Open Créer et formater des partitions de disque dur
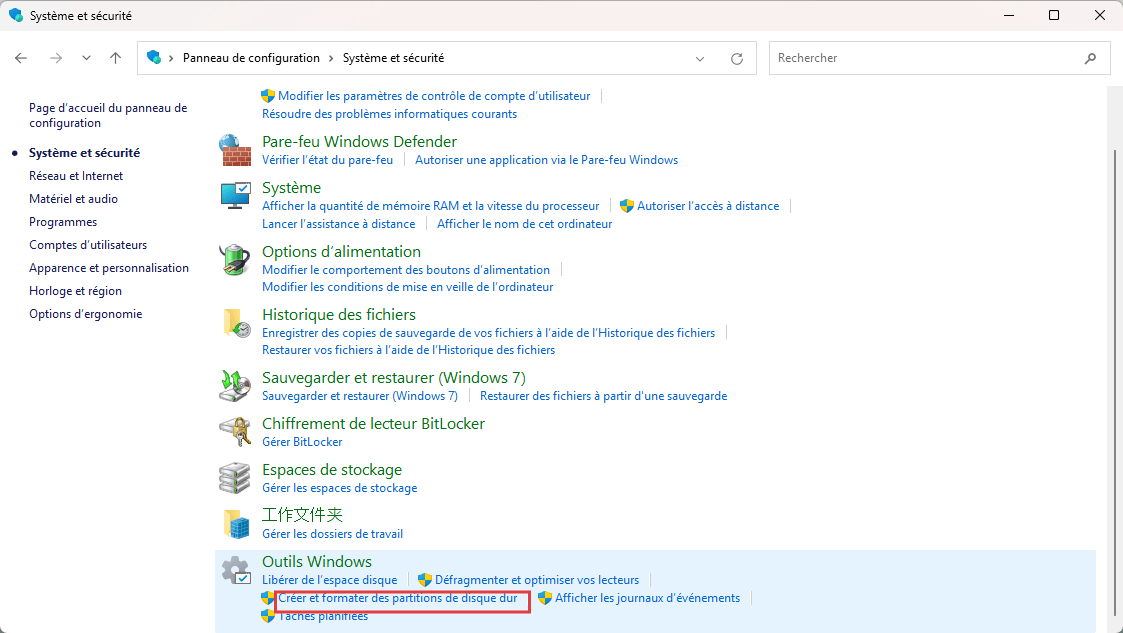Screen dimensions: 1123x633 pyautogui.click(x=400, y=598)
